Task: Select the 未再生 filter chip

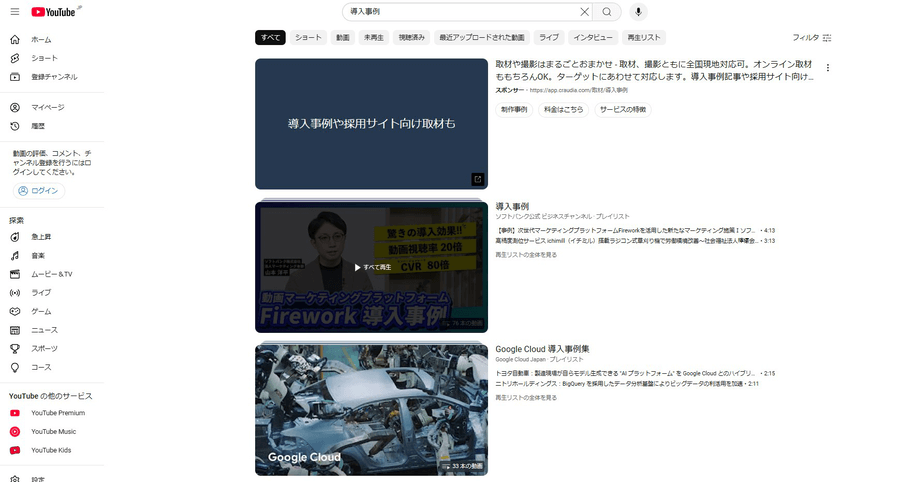Action: coord(374,38)
